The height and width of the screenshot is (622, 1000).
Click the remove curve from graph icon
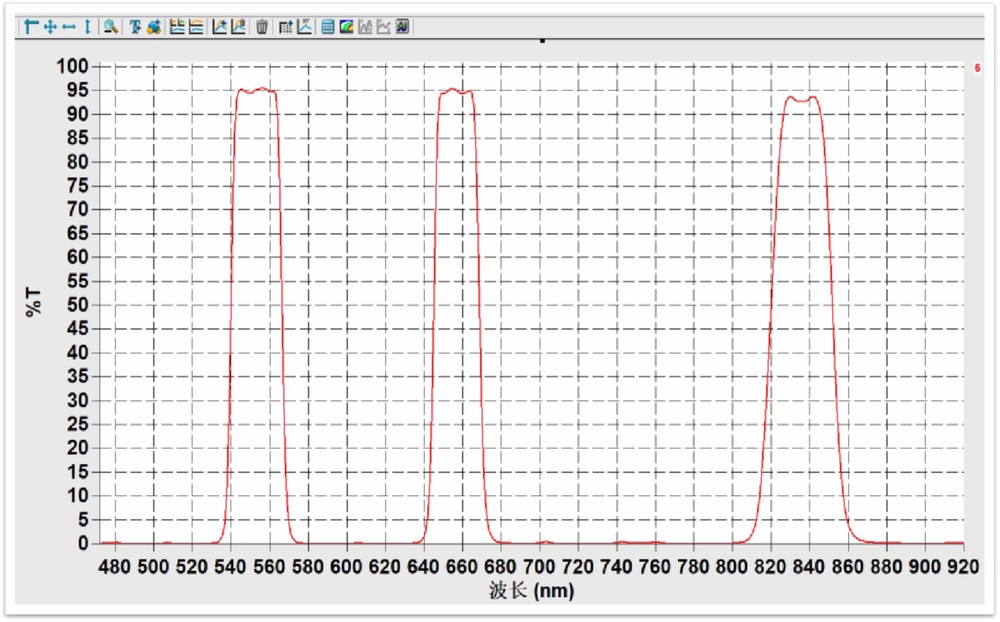238,27
